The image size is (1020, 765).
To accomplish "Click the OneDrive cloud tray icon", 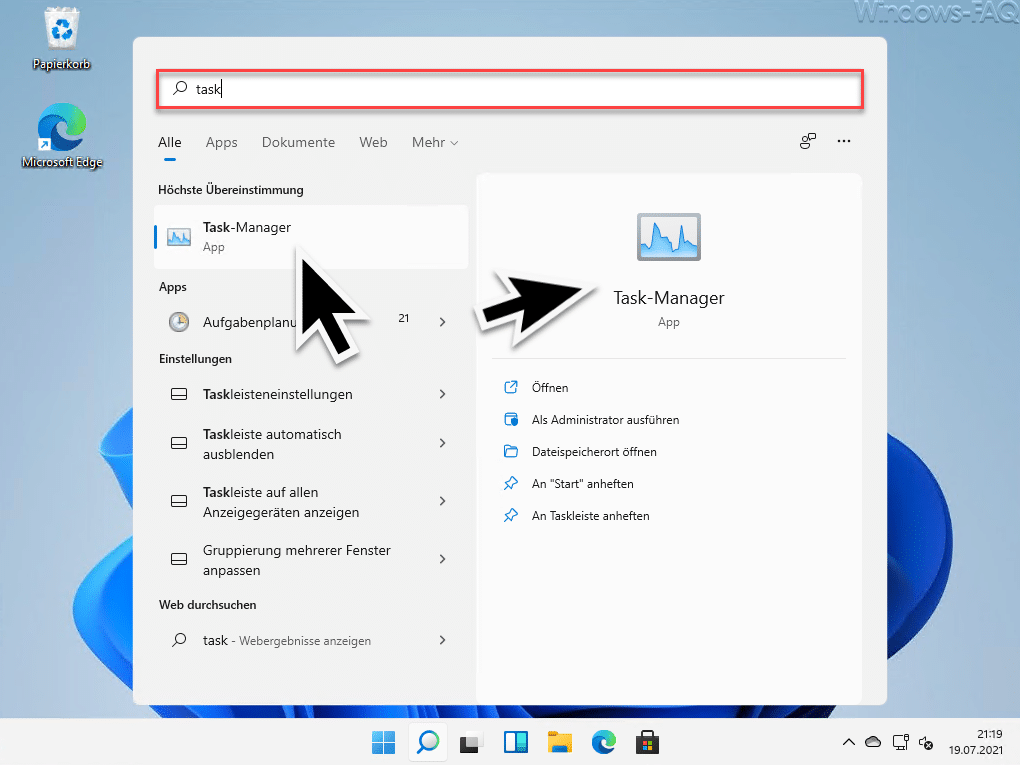I will coord(873,742).
